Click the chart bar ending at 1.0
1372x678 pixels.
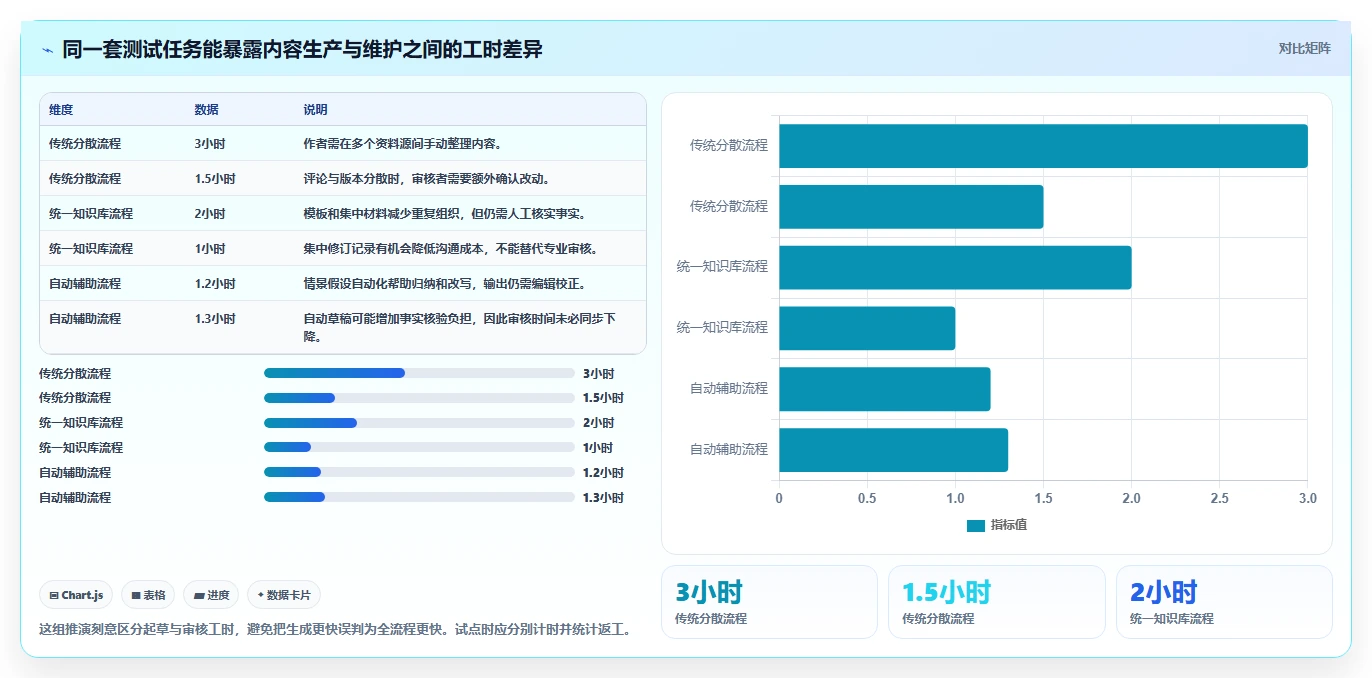tap(867, 328)
